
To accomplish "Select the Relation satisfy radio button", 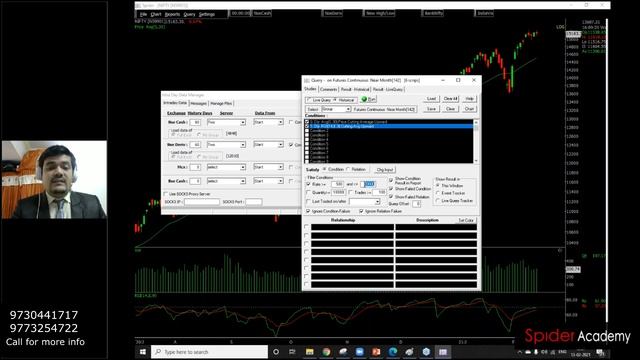I will pos(349,169).
